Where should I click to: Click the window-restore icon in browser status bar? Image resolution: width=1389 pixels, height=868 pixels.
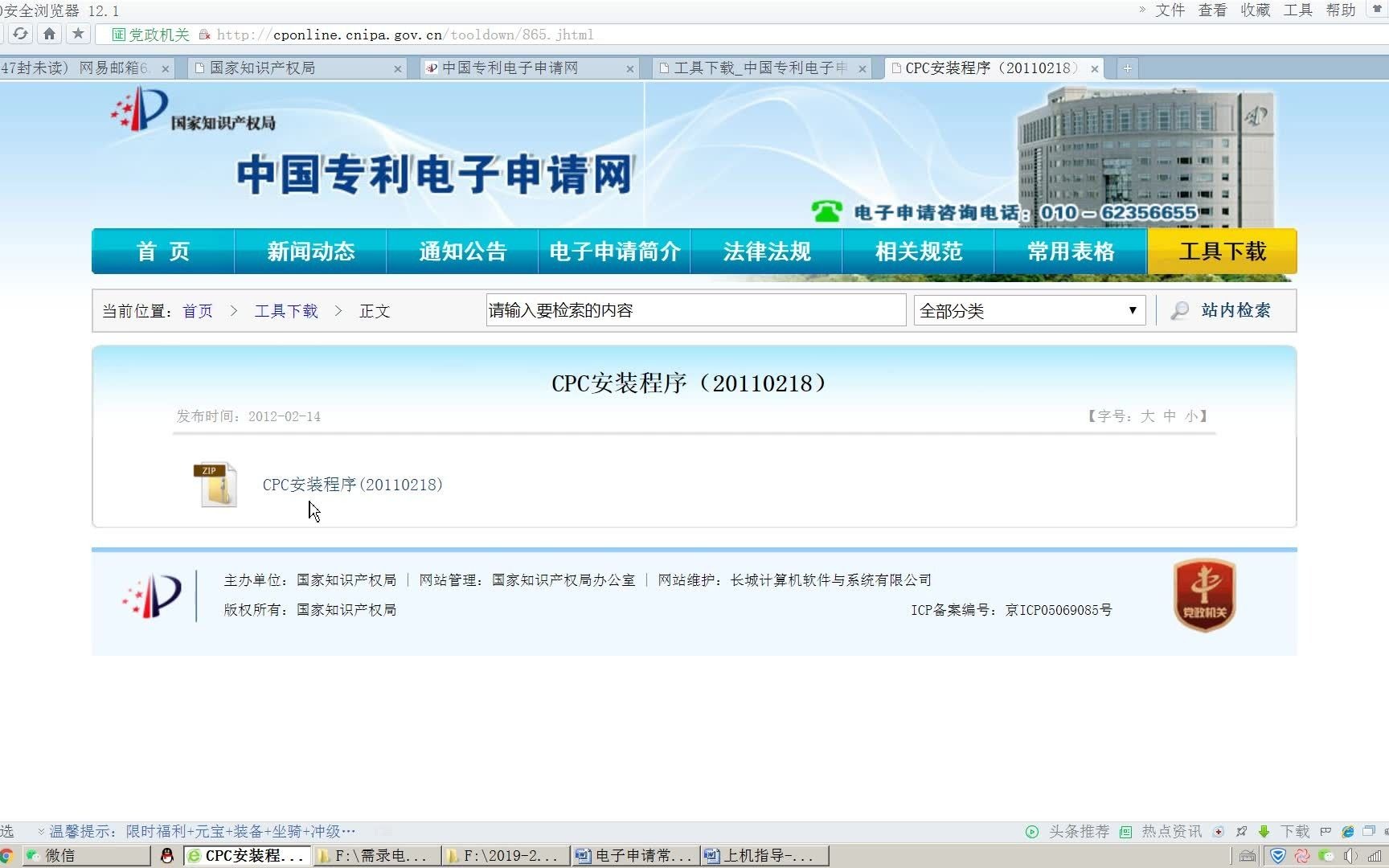click(1369, 832)
